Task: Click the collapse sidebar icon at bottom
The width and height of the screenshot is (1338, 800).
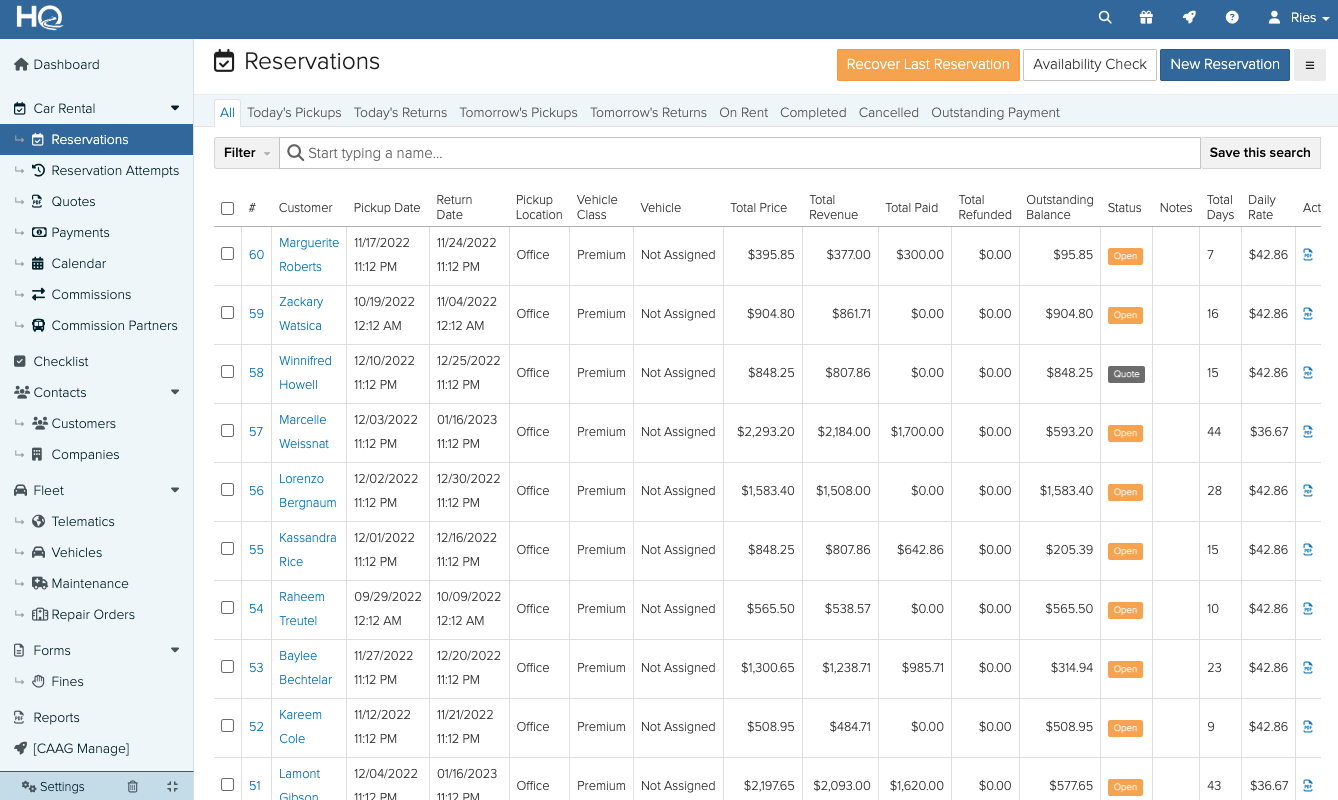Action: tap(173, 787)
